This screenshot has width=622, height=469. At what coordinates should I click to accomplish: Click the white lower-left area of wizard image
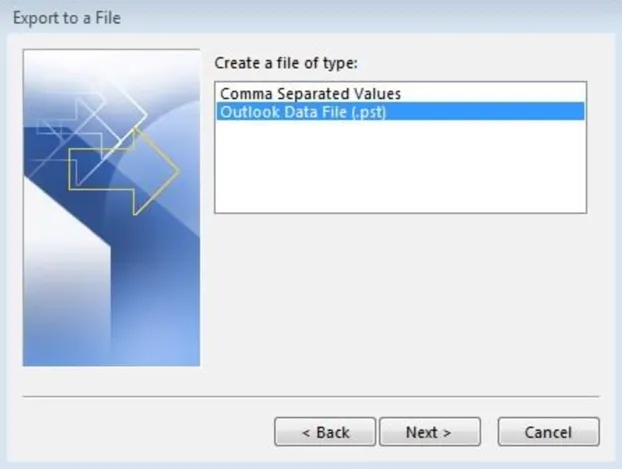click(x=65, y=278)
